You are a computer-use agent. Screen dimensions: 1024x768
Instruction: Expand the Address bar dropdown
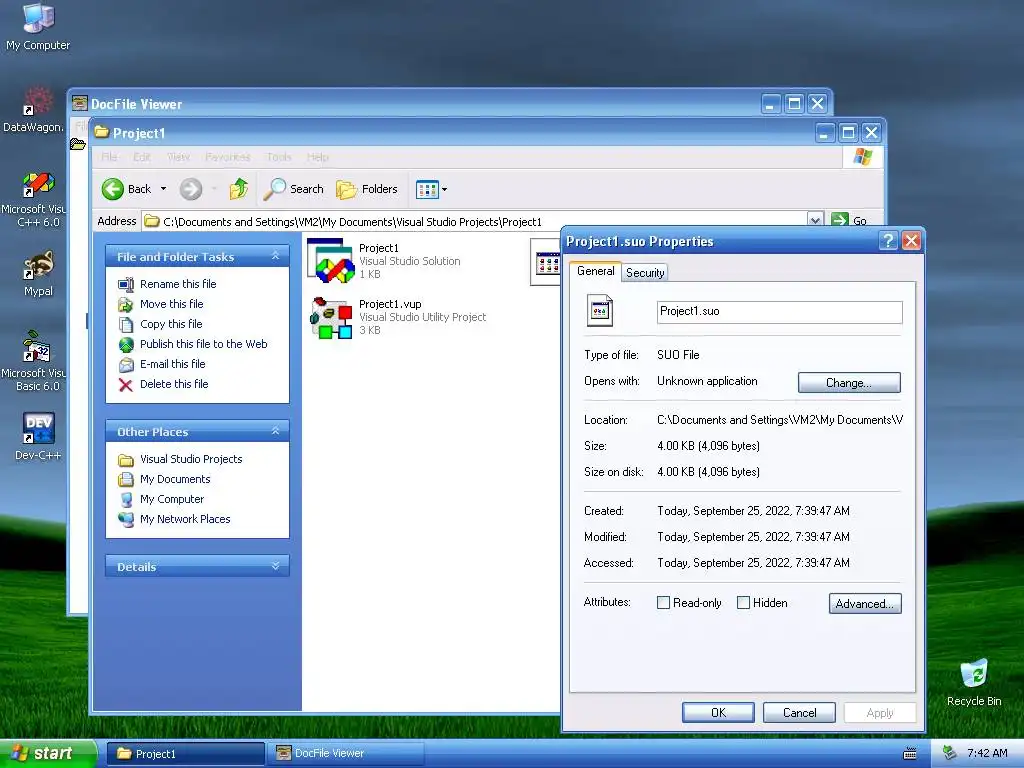click(x=814, y=221)
